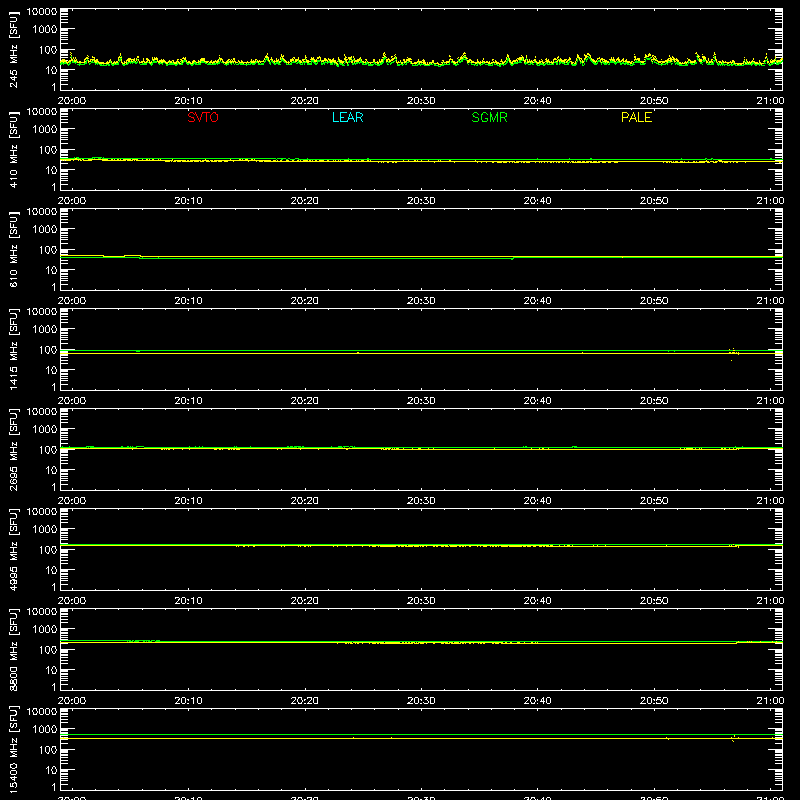Click 21:00 under the 2695 MHz plot

coord(770,501)
